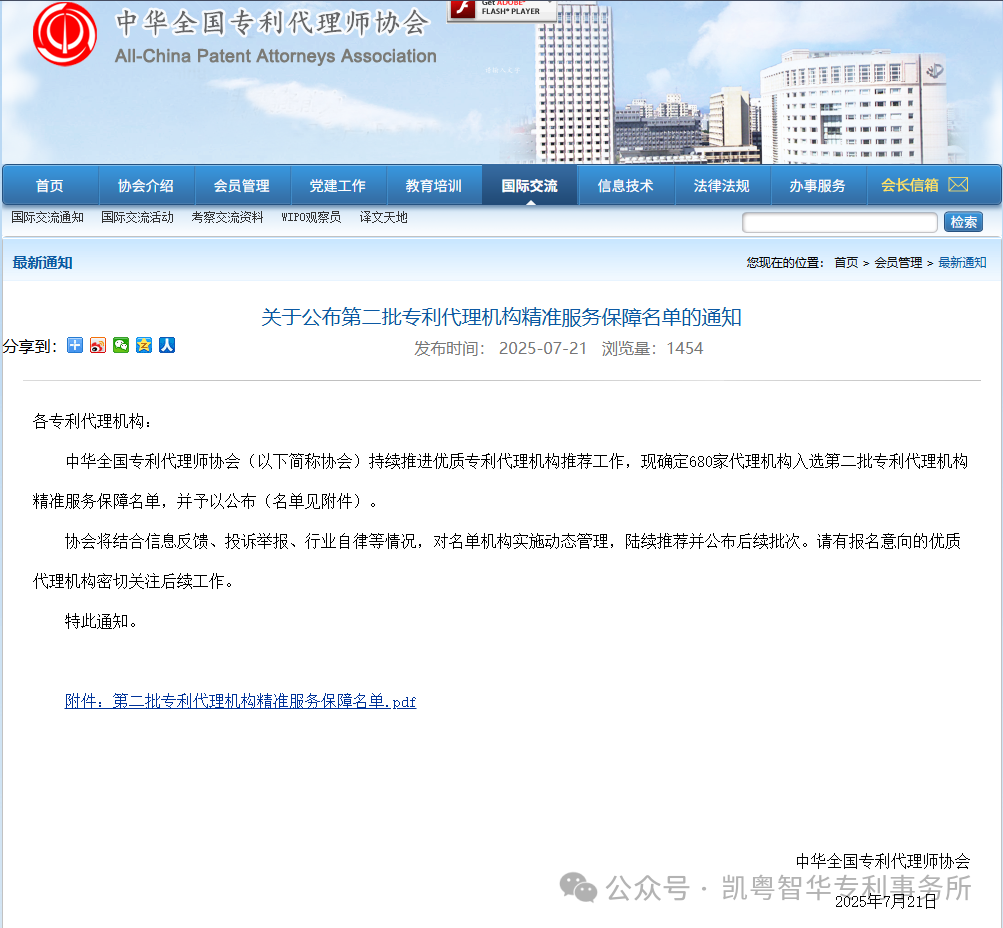Click inside the search input box
The width and height of the screenshot is (1003, 928).
[x=838, y=221]
